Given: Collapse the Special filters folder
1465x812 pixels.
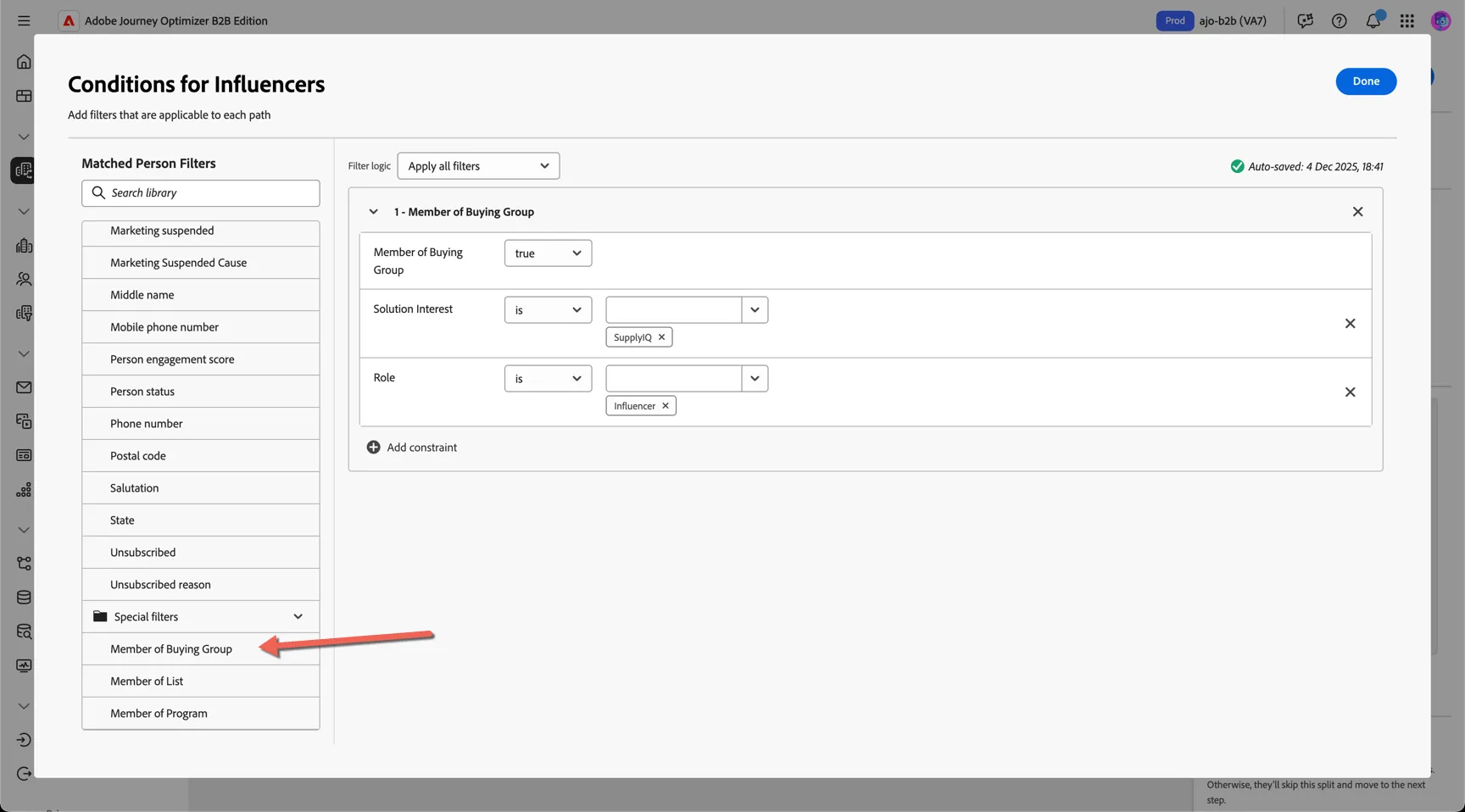Looking at the screenshot, I should [298, 617].
